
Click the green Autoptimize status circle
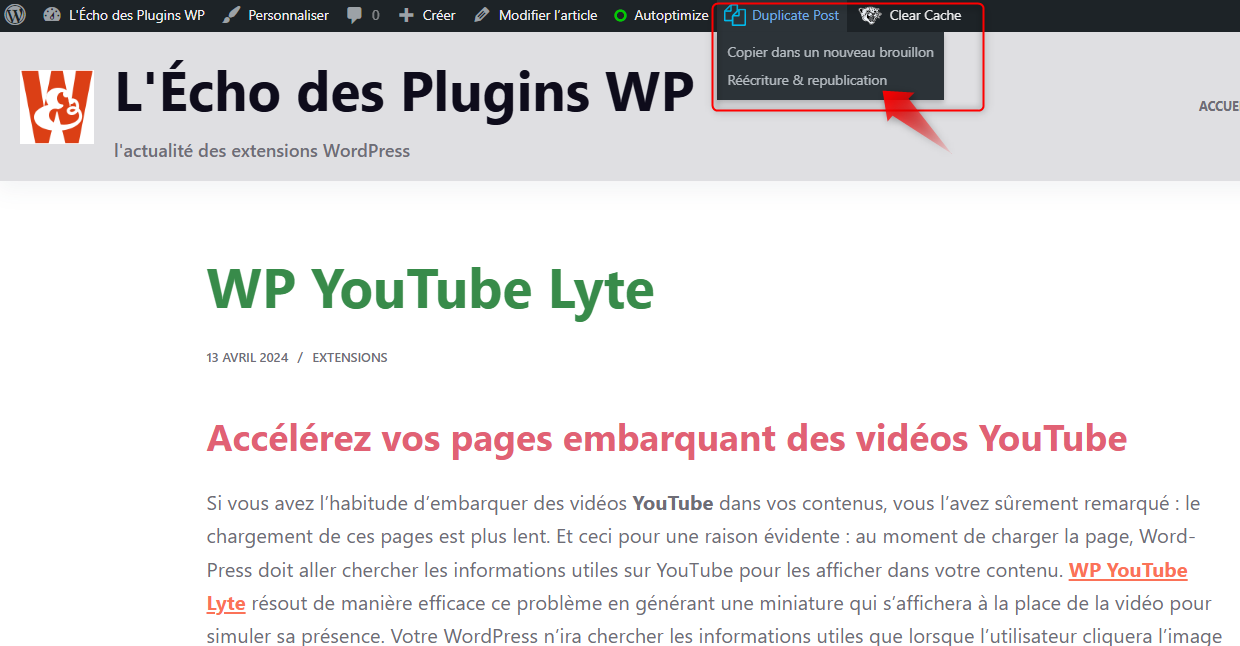tap(620, 16)
